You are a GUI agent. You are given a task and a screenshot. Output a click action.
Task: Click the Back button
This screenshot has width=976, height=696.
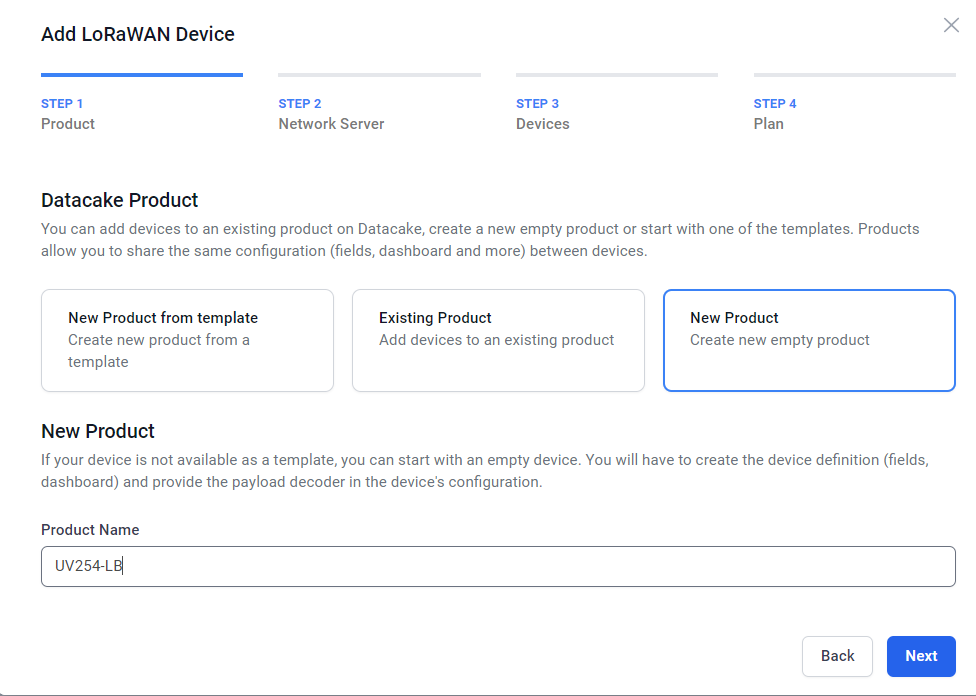pyautogui.click(x=837, y=656)
